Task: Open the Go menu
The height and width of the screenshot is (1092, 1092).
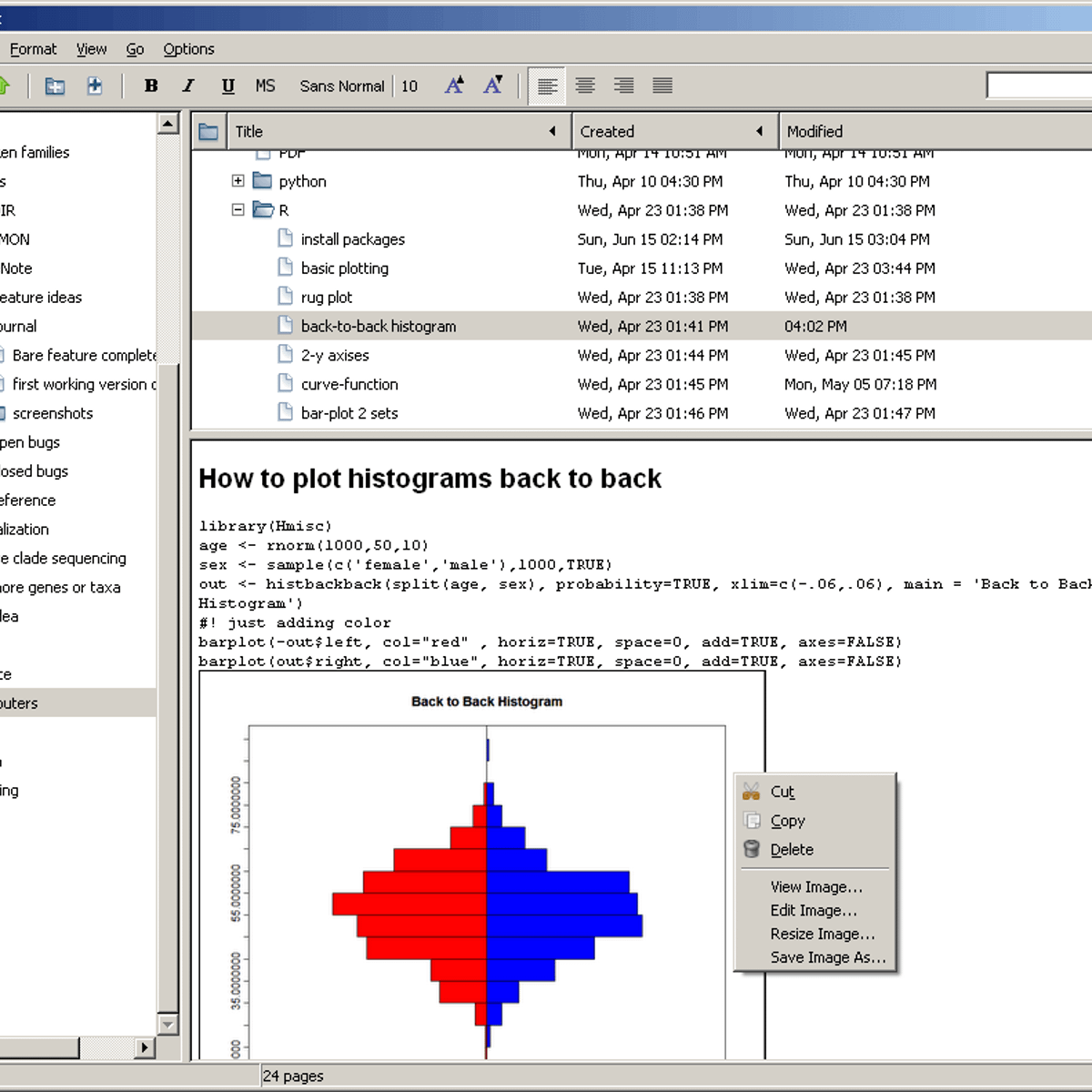Action: pyautogui.click(x=135, y=49)
